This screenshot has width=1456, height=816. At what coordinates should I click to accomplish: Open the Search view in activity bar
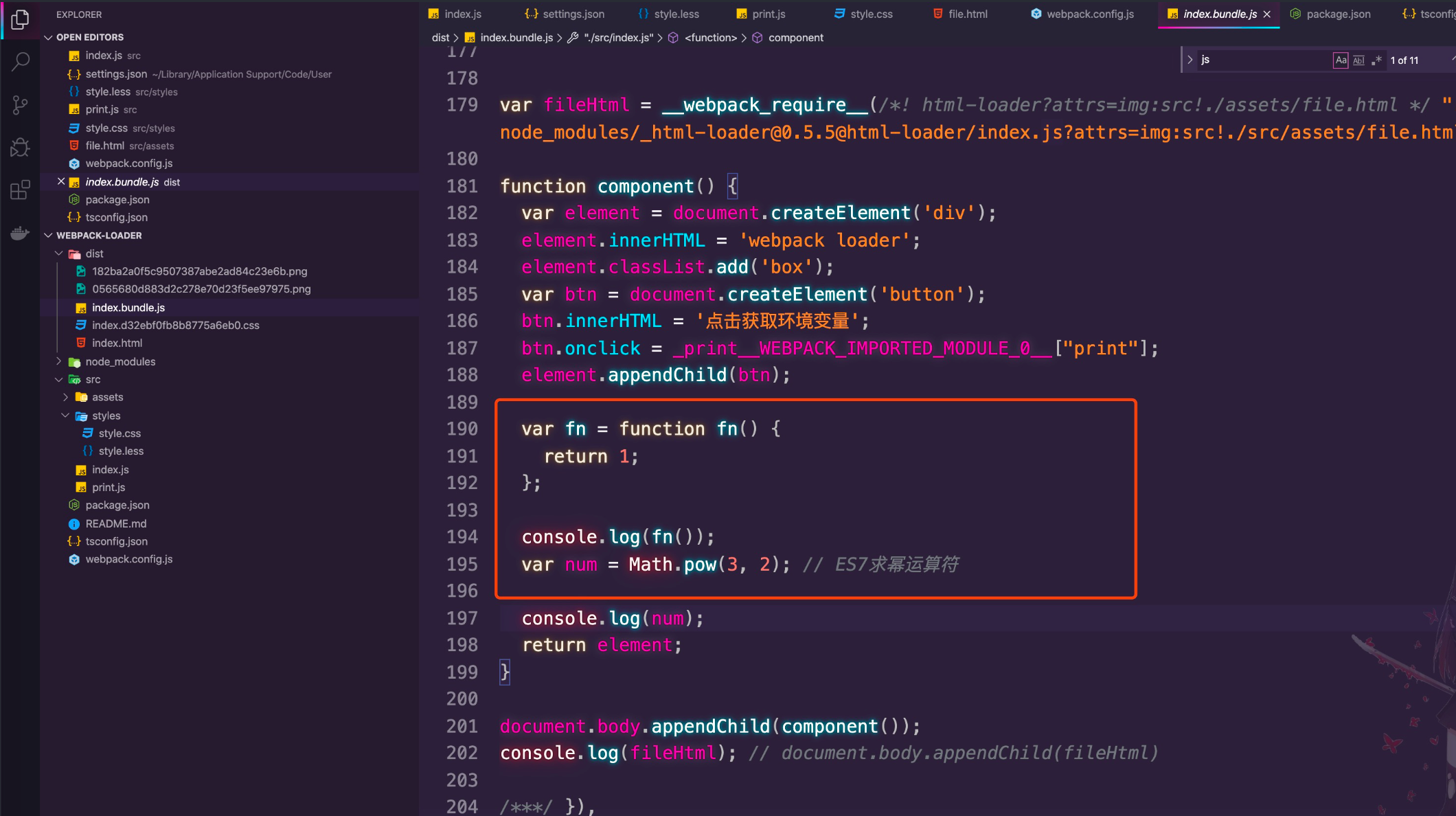[20, 63]
